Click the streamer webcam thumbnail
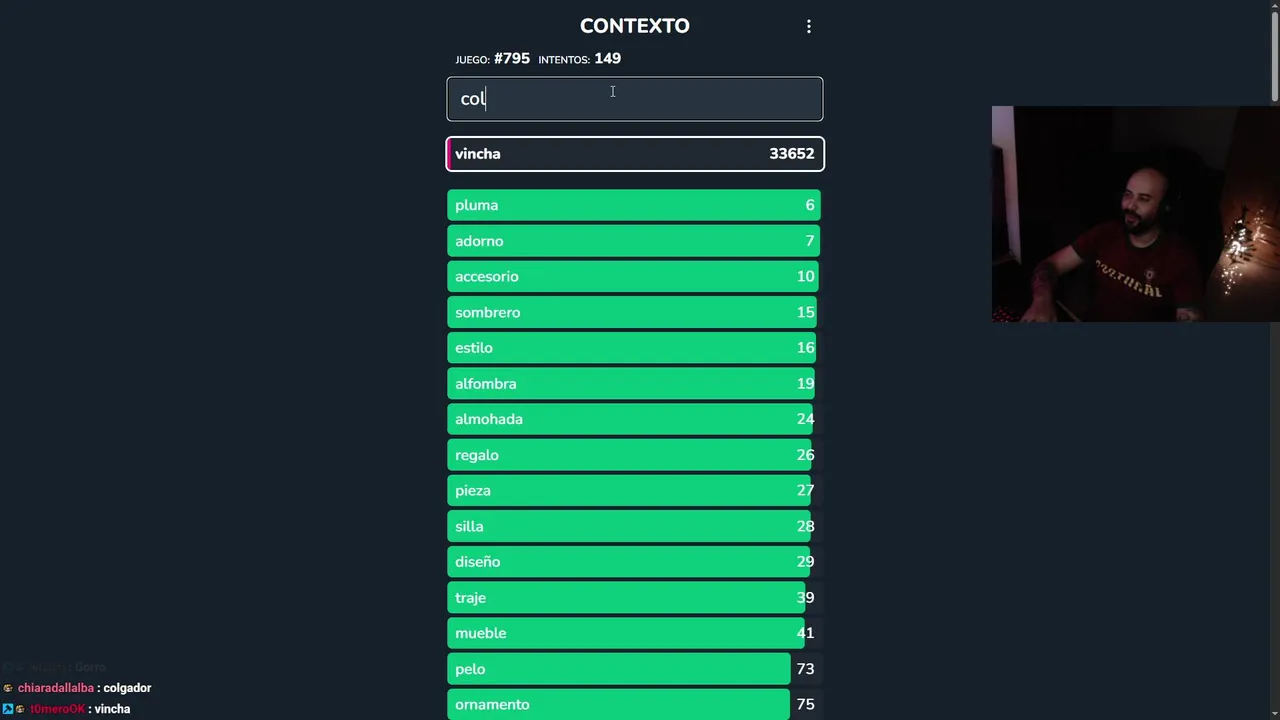Screen dimensions: 1280x720 click(1135, 214)
